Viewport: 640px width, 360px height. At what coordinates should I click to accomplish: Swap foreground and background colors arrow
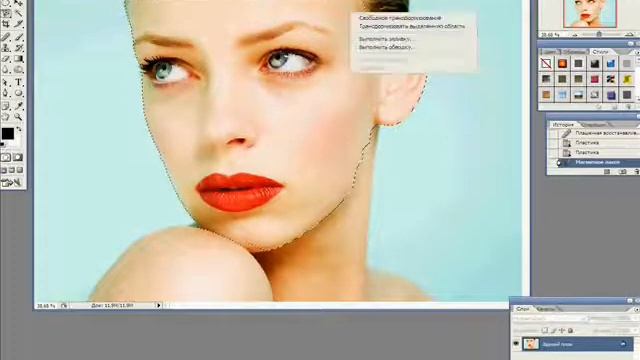click(19, 129)
